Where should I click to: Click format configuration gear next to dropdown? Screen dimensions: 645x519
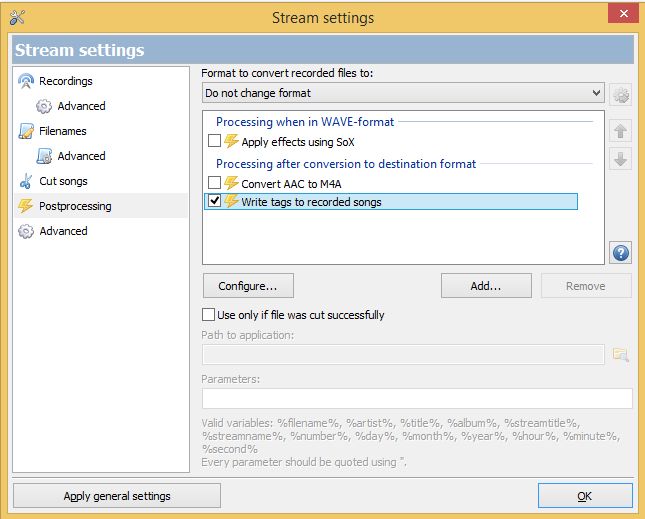click(620, 95)
